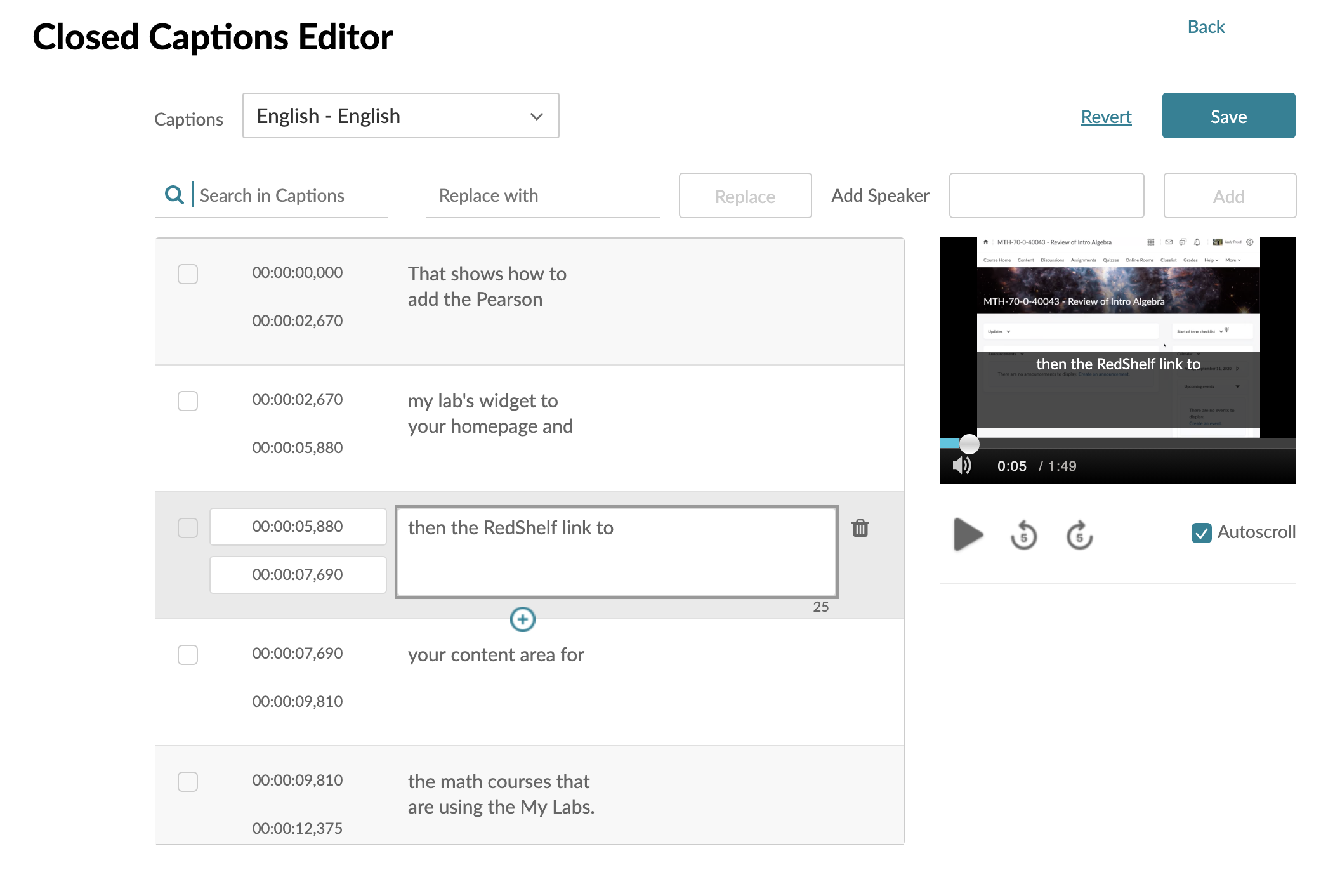This screenshot has width=1321, height=896.
Task: Play the video preview
Action: (967, 534)
